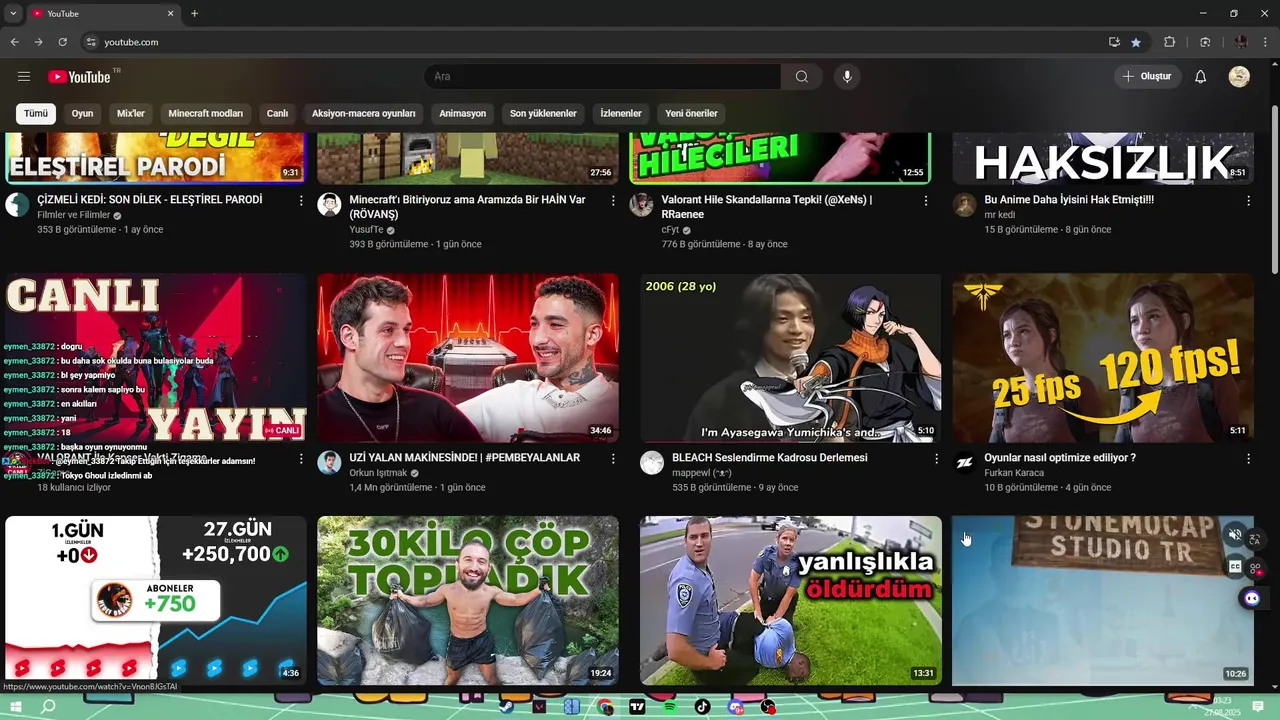Reload the page
This screenshot has width=1280, height=720.
point(62,42)
